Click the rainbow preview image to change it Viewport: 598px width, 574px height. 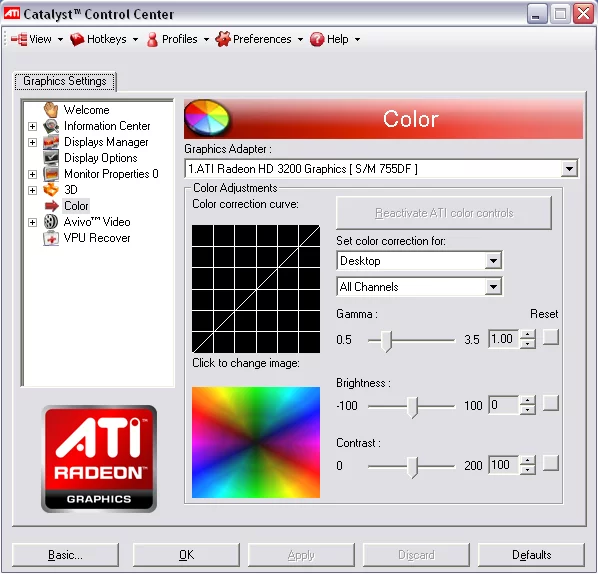coord(256,442)
